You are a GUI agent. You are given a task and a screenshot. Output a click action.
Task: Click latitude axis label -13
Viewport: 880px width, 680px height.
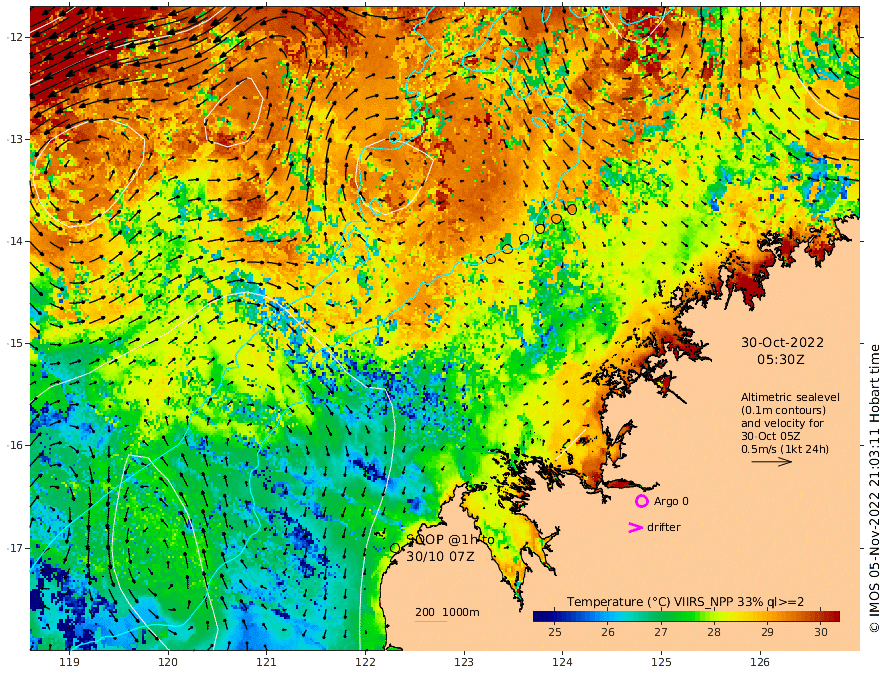click(x=15, y=139)
